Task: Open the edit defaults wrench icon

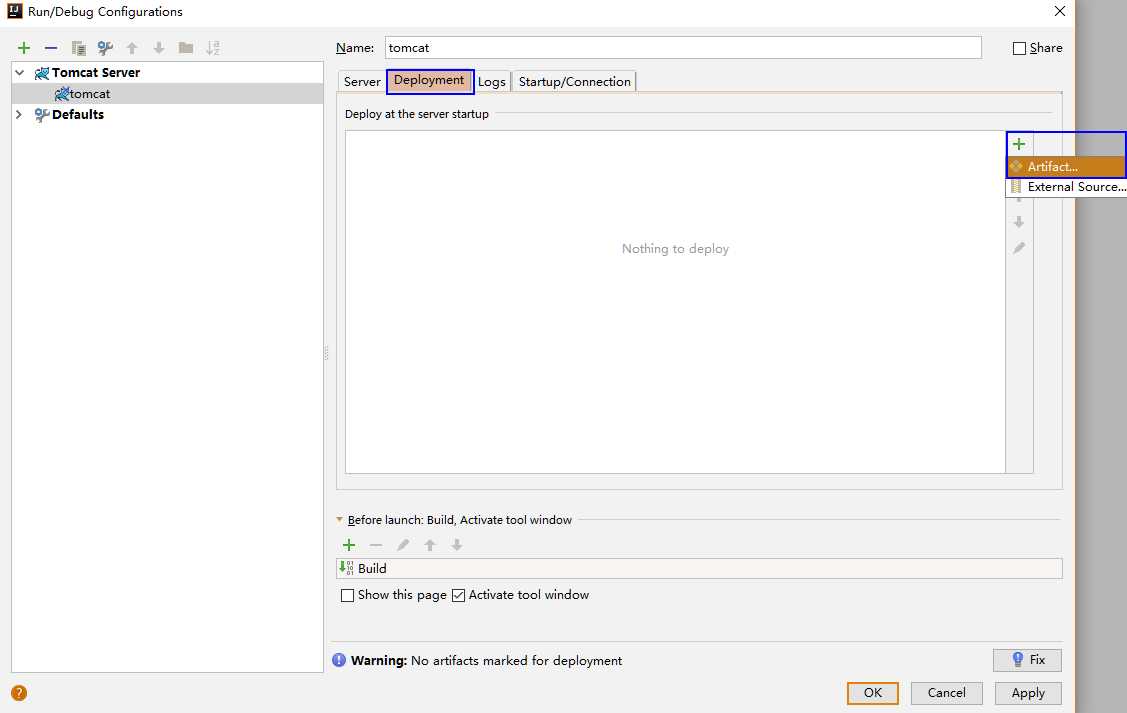Action: pyautogui.click(x=105, y=48)
